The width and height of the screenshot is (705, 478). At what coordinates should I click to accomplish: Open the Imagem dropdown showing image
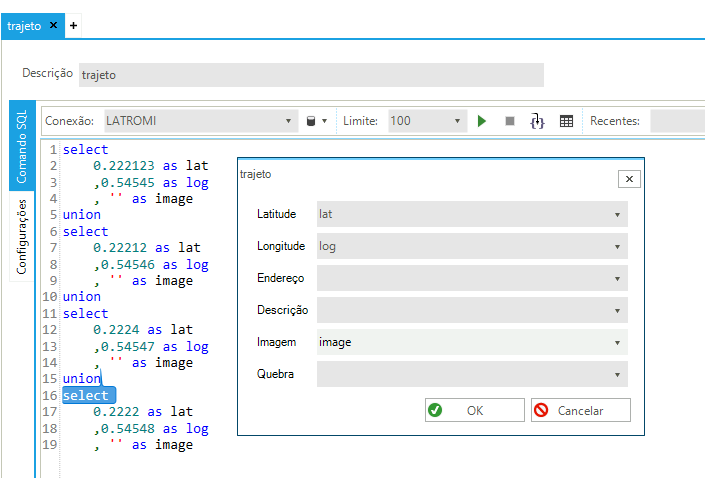[617, 342]
